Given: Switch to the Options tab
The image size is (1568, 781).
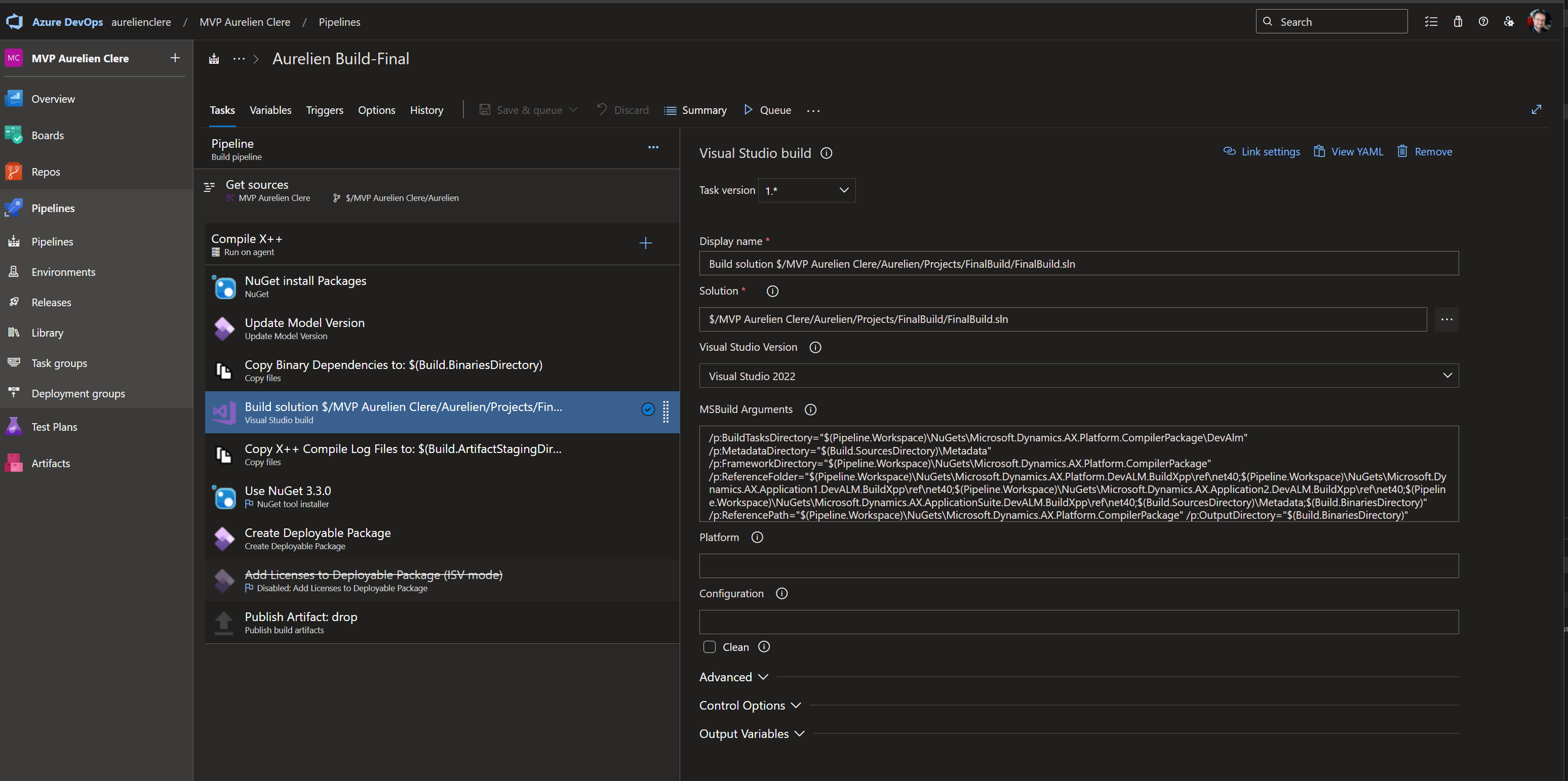Looking at the screenshot, I should pos(376,110).
